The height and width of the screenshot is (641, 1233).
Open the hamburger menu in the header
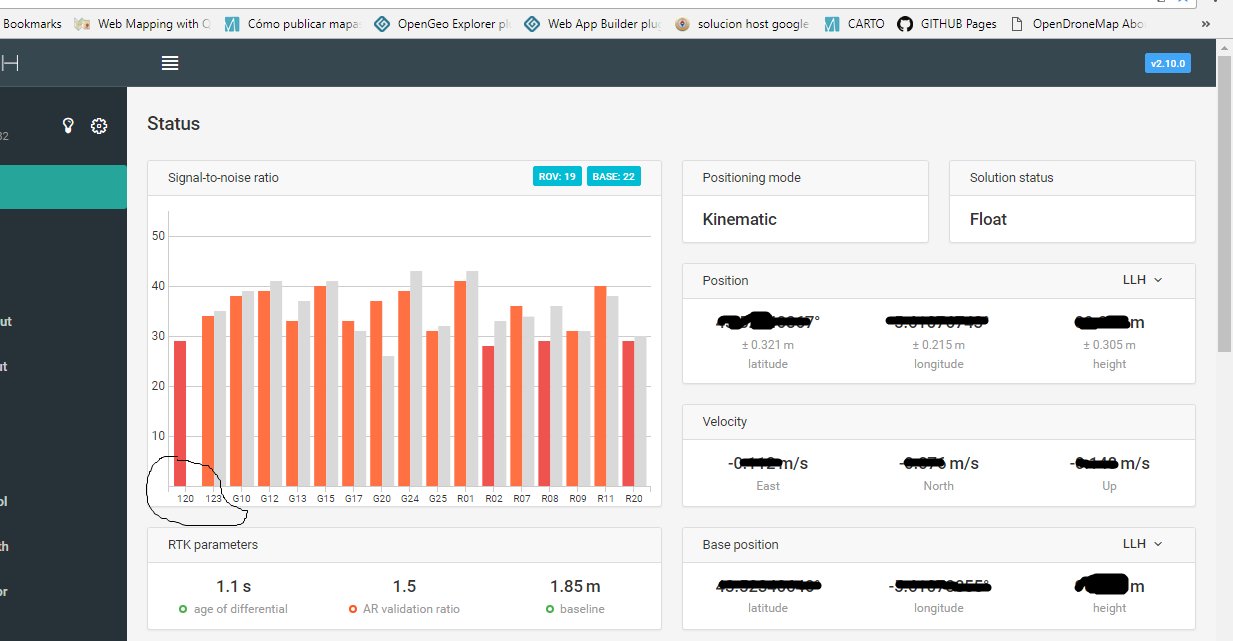pos(170,63)
